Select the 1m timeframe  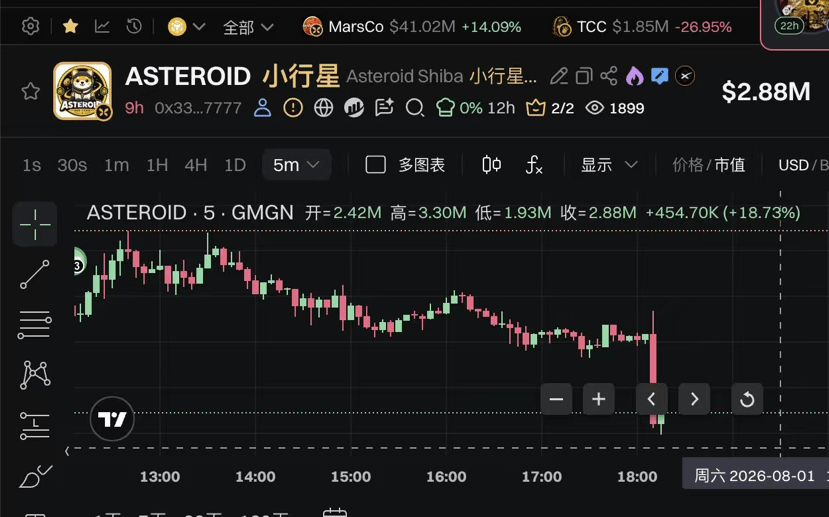click(x=116, y=165)
